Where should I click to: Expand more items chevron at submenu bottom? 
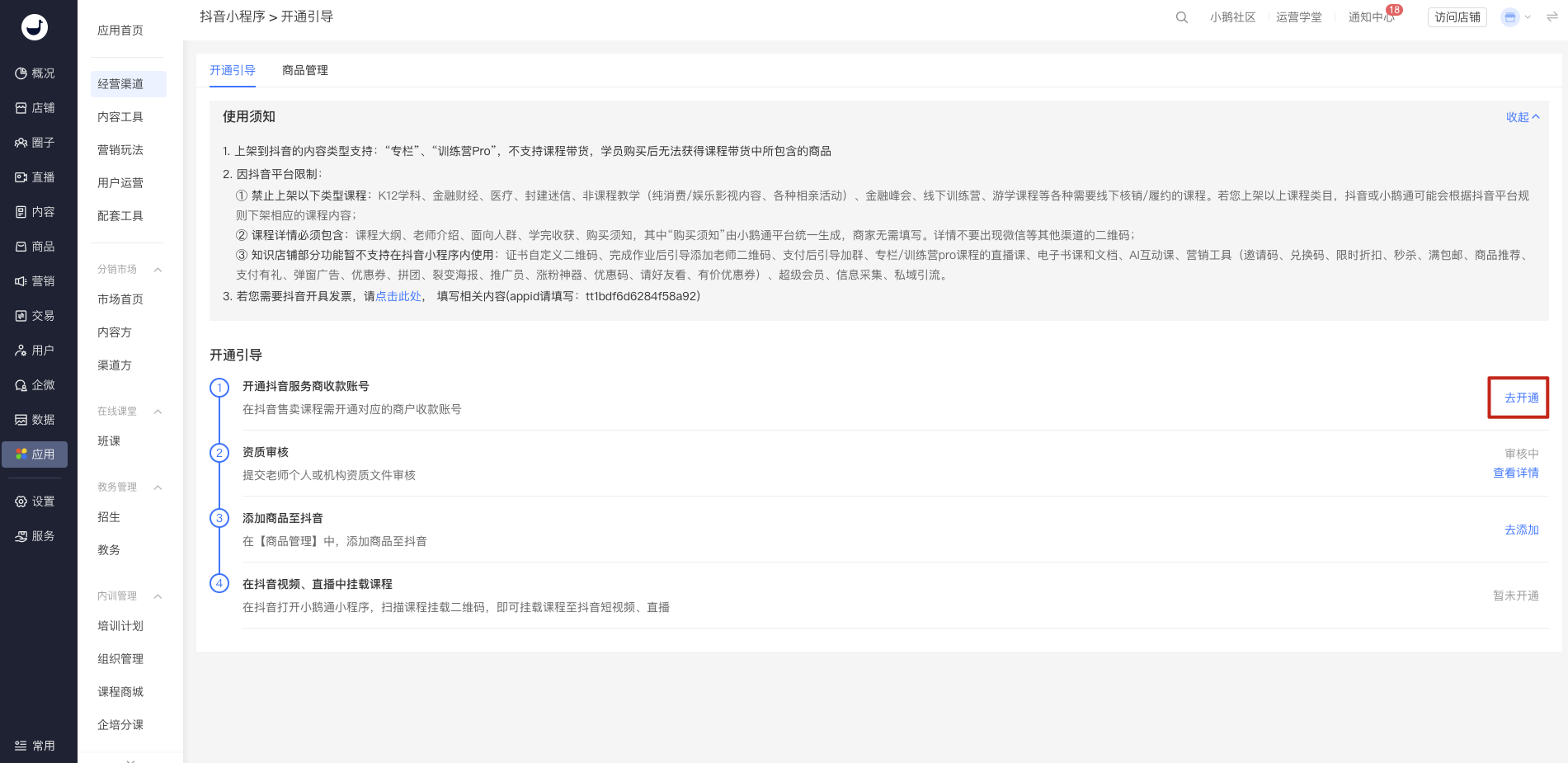coord(130,760)
